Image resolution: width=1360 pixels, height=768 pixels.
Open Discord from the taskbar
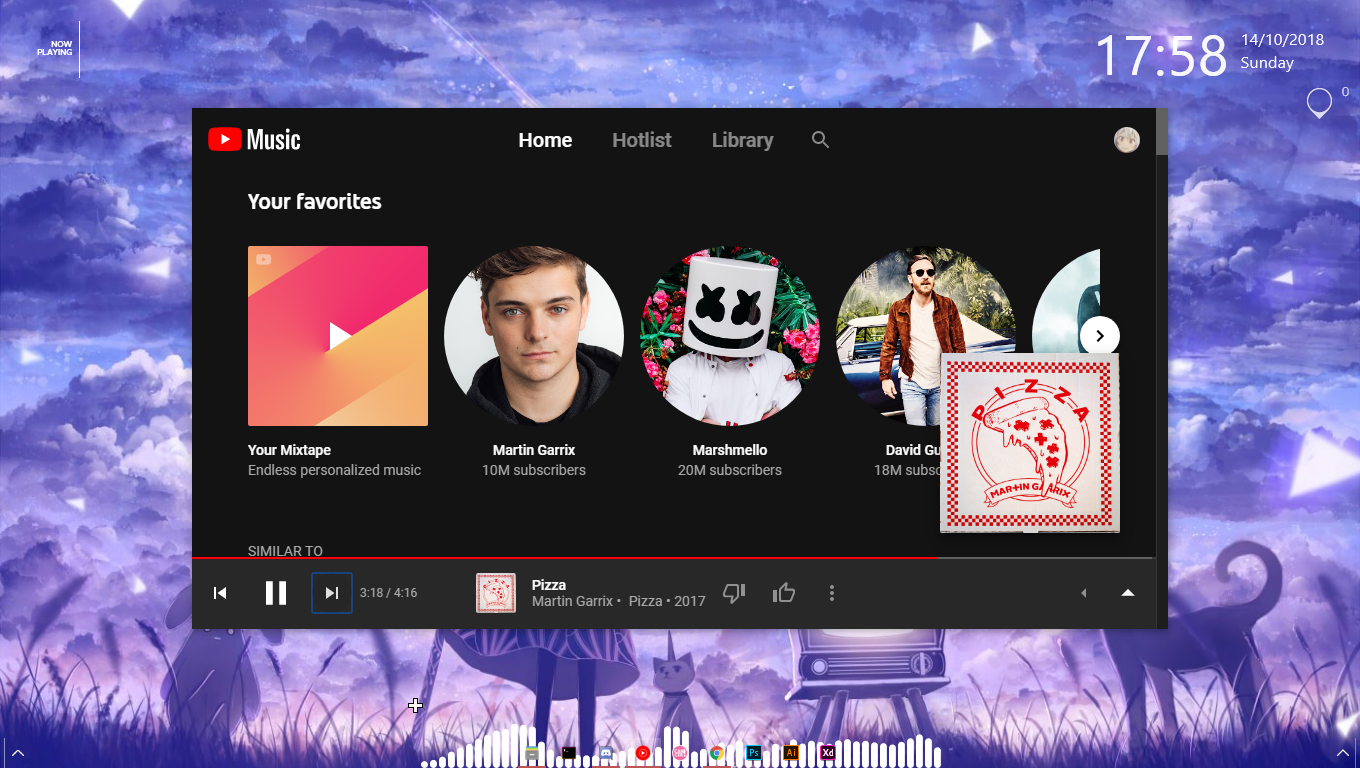(x=605, y=752)
